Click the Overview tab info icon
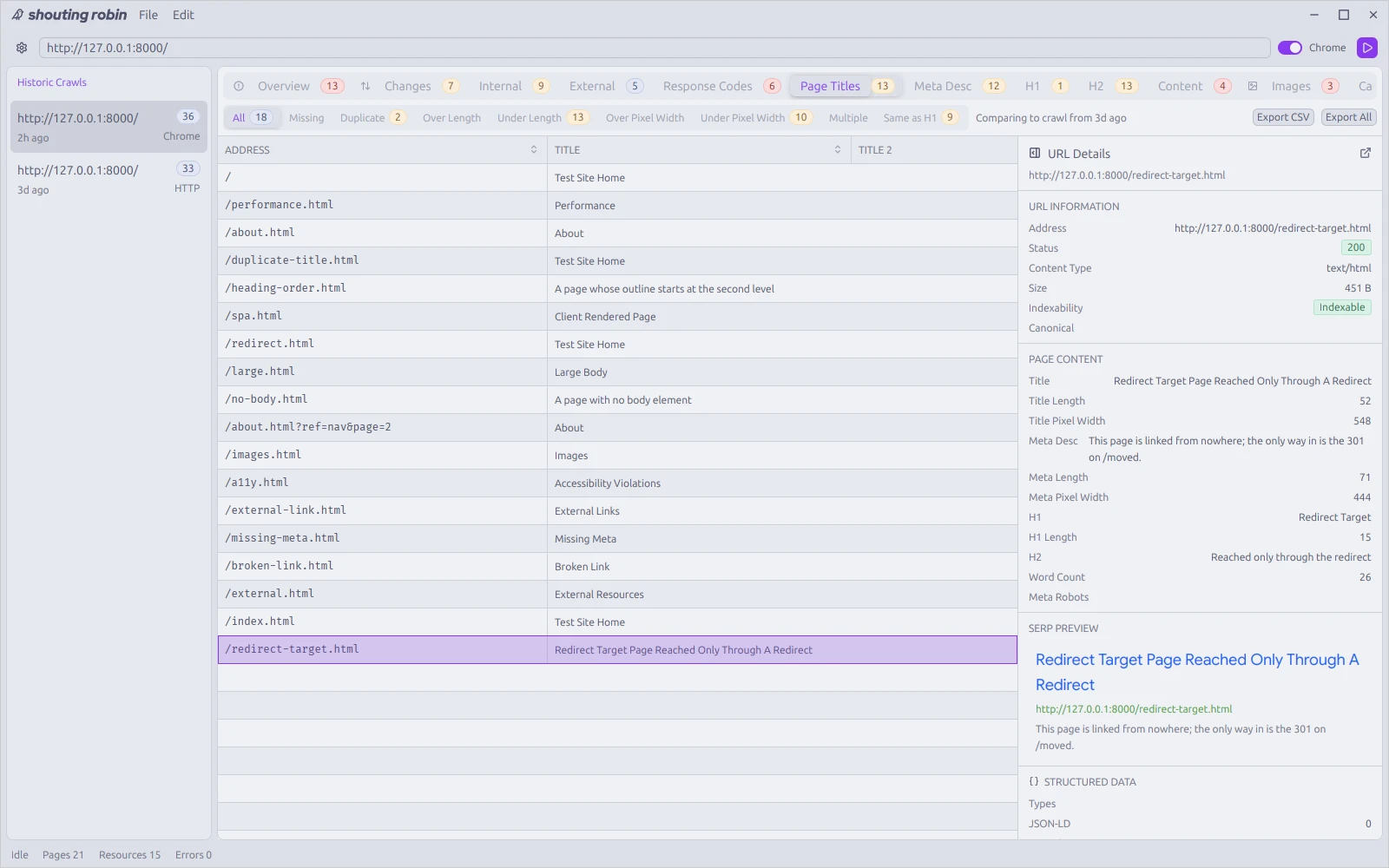Image resolution: width=1389 pixels, height=868 pixels. pos(239,86)
